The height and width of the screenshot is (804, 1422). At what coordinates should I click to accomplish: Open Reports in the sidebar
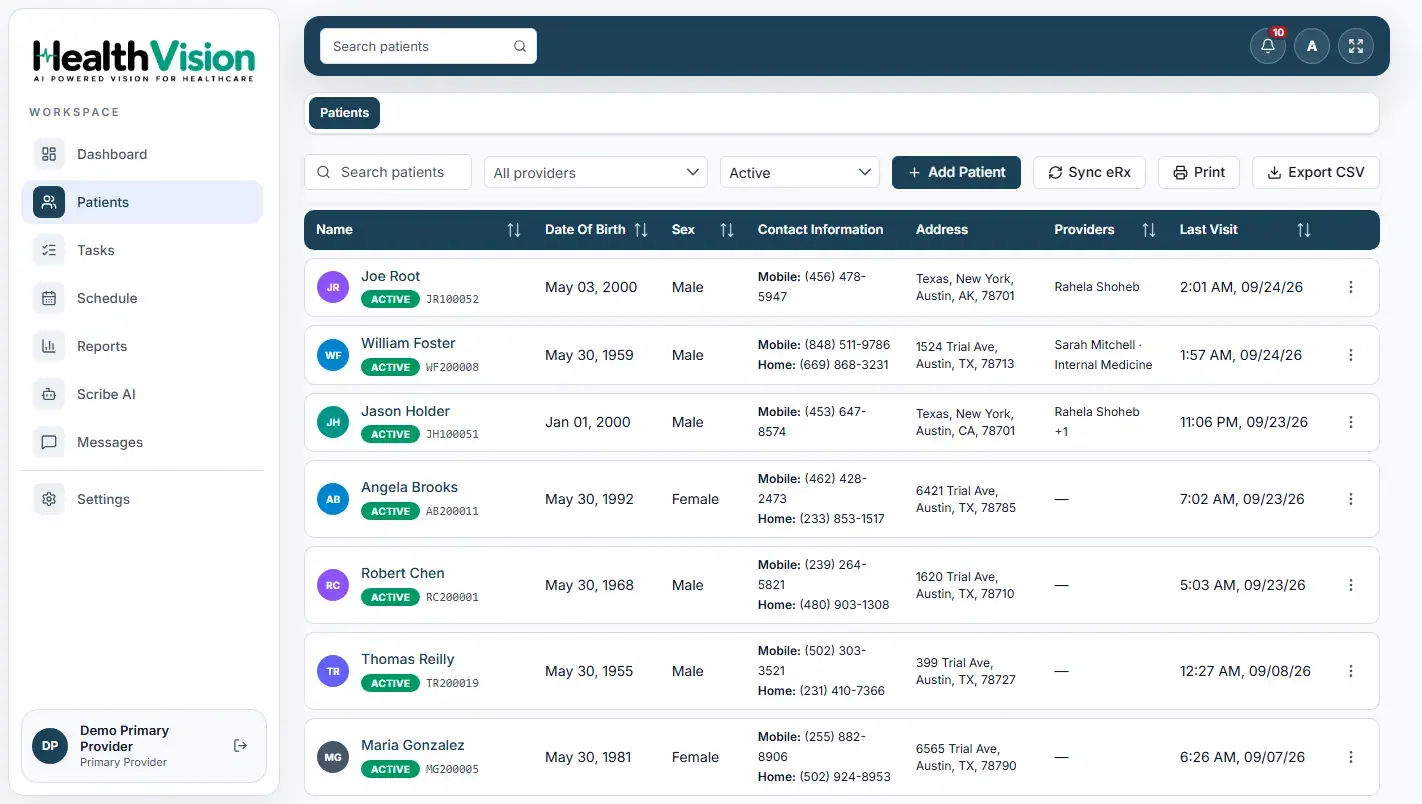tap(142, 346)
